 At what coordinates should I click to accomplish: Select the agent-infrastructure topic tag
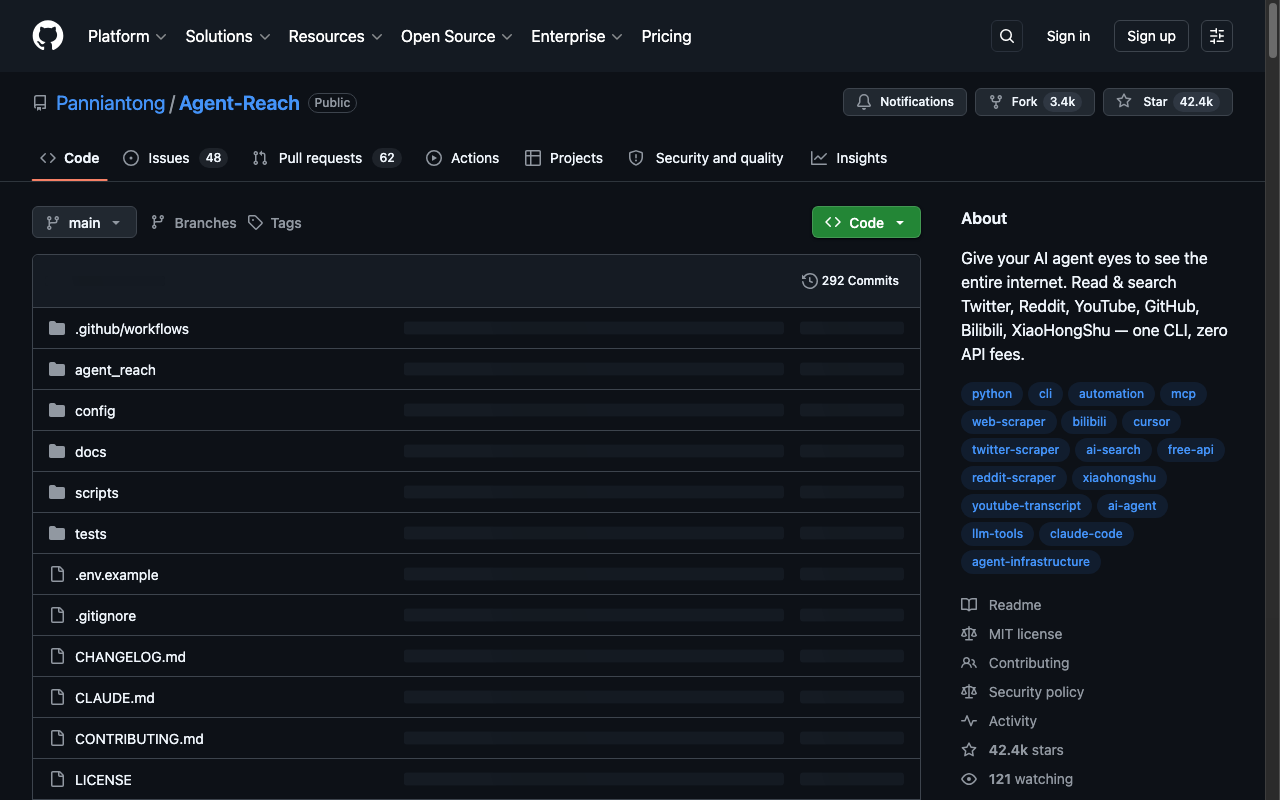[1031, 562]
